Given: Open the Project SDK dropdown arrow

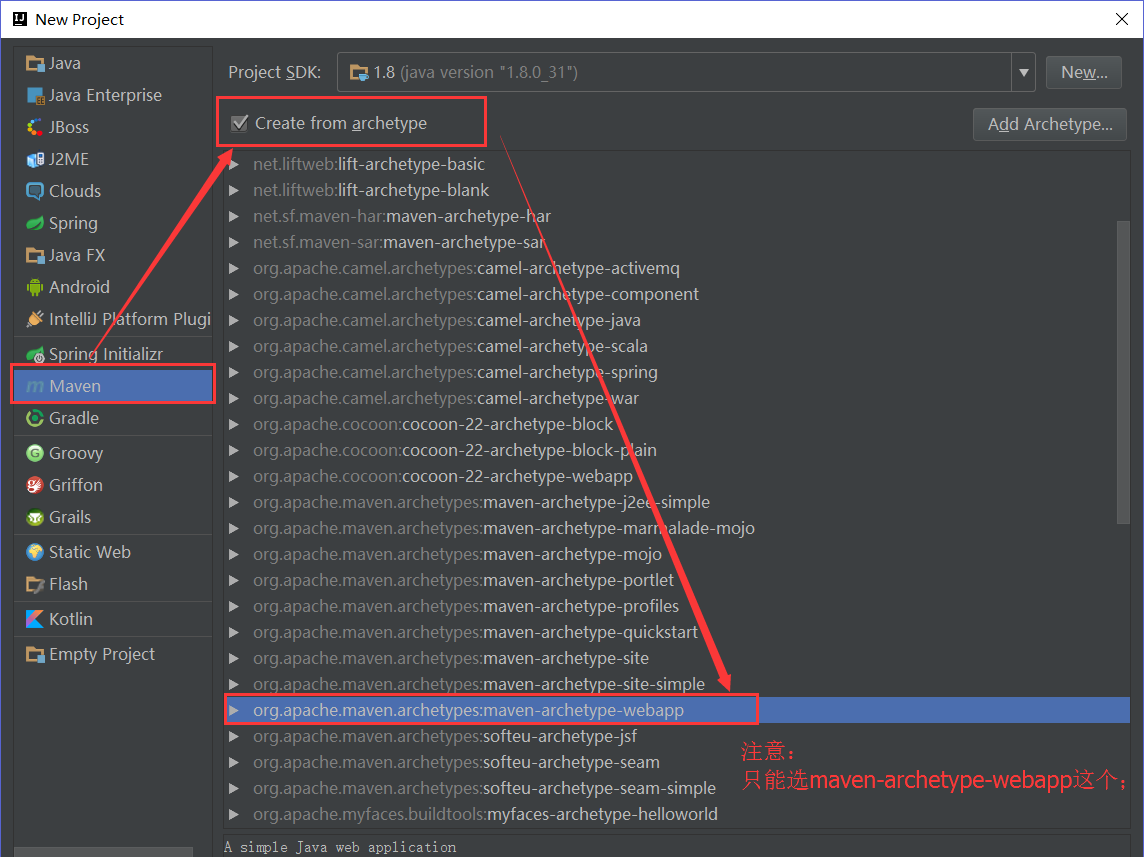Looking at the screenshot, I should (1024, 72).
